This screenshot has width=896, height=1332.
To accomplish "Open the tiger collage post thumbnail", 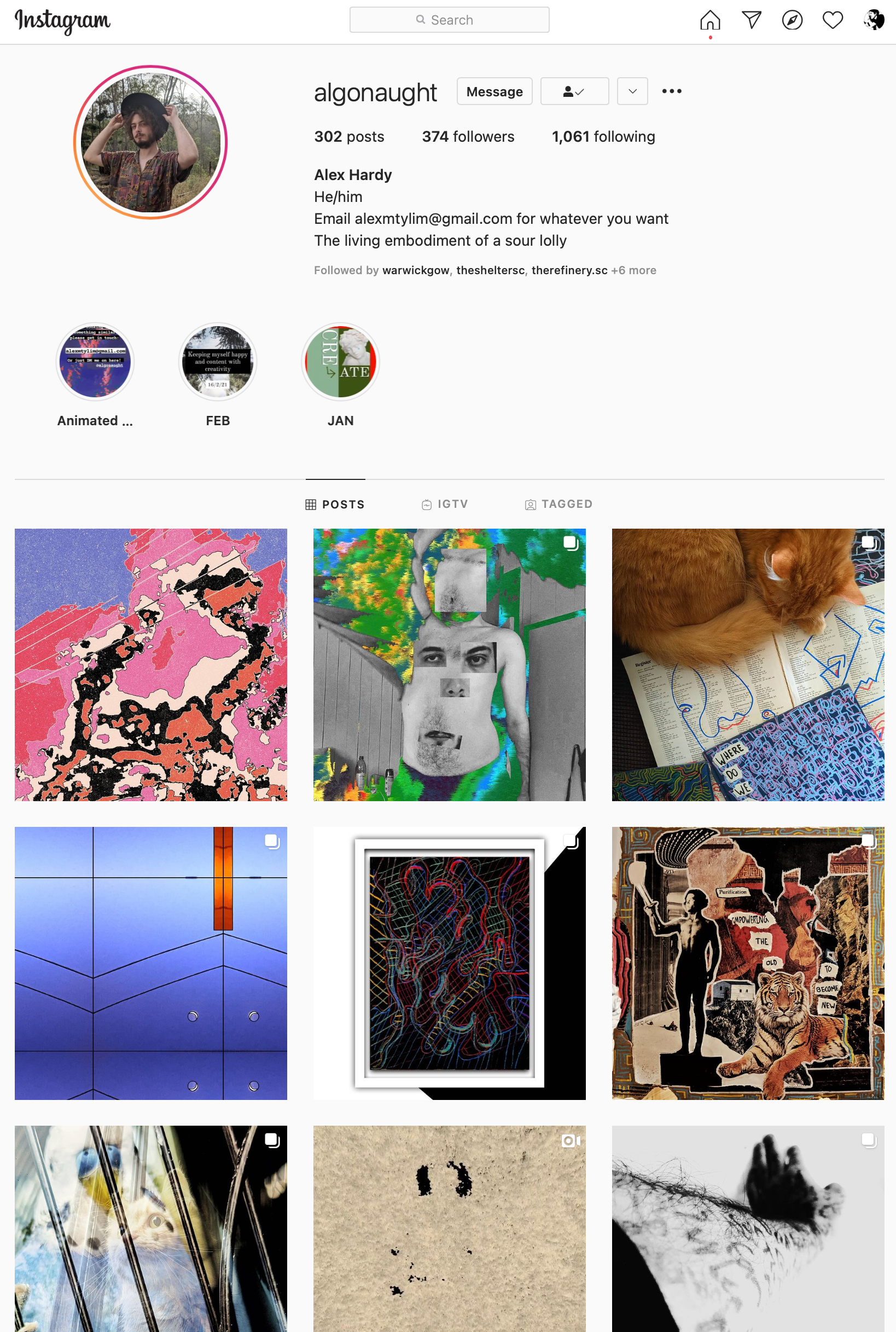I will pos(747,963).
